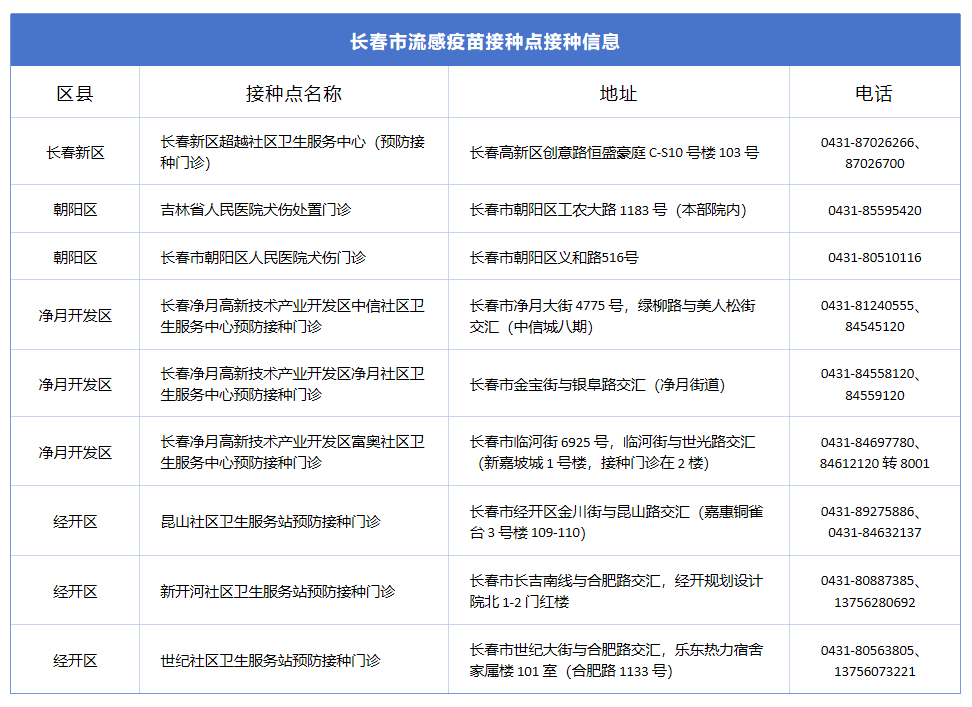Click the 地址 column header
Image resolution: width=972 pixels, height=707 pixels.
(618, 94)
